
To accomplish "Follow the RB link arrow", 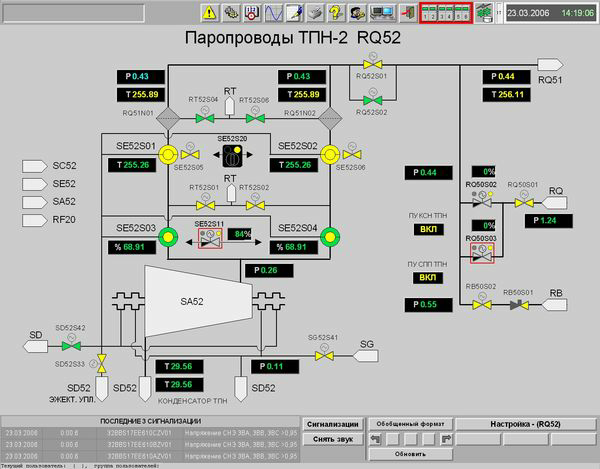I will click(555, 305).
